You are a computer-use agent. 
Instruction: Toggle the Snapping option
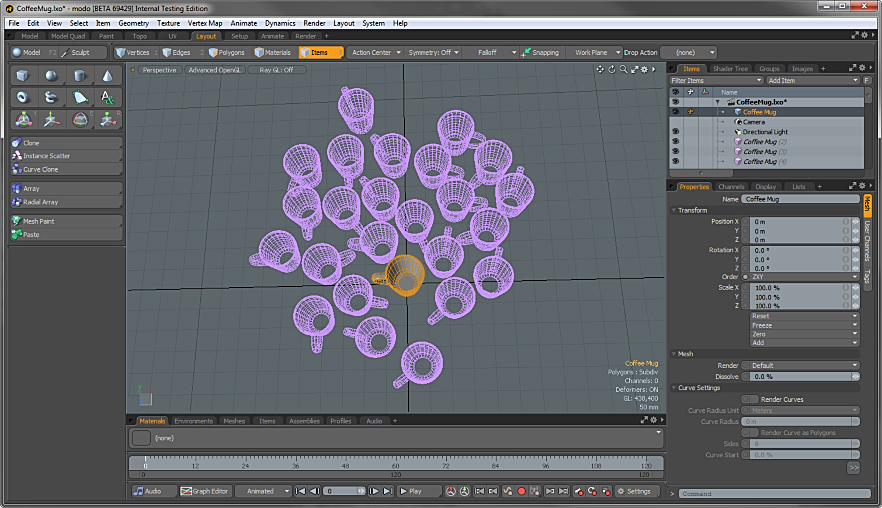click(541, 52)
